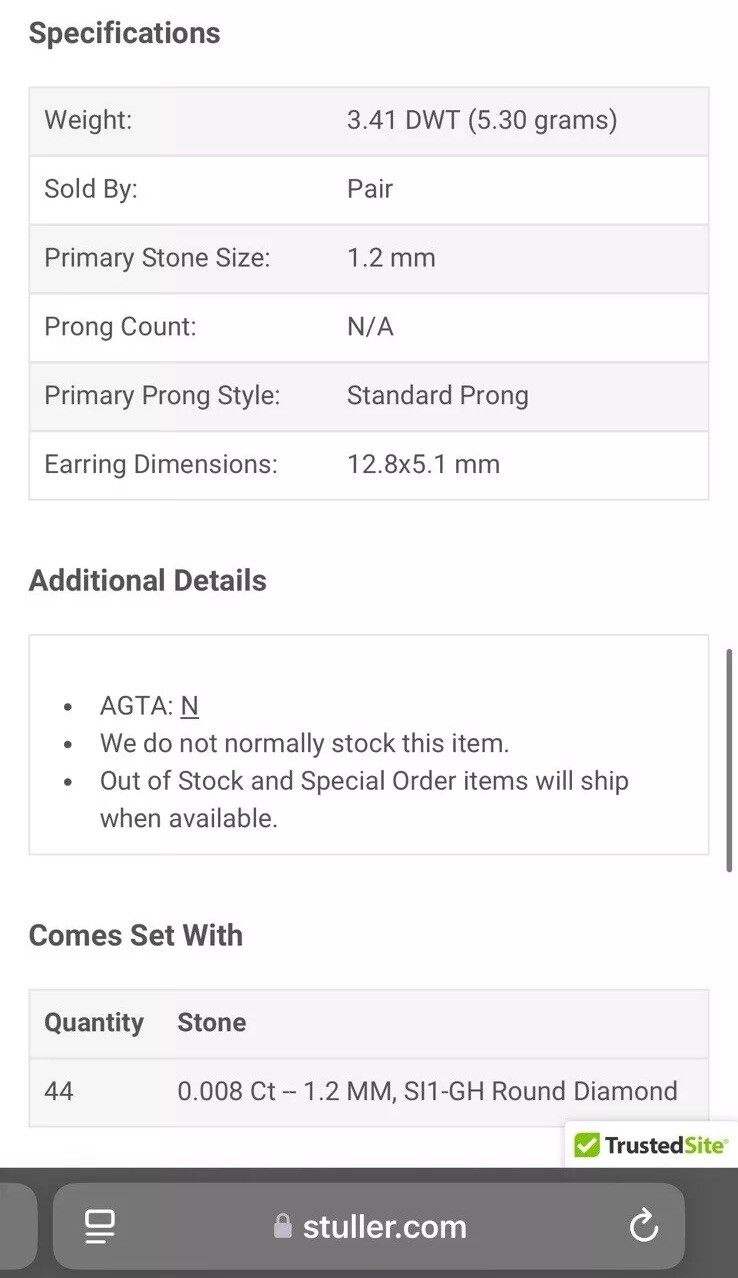Select the Weight specification row
The height and width of the screenshot is (1278, 738).
point(369,121)
